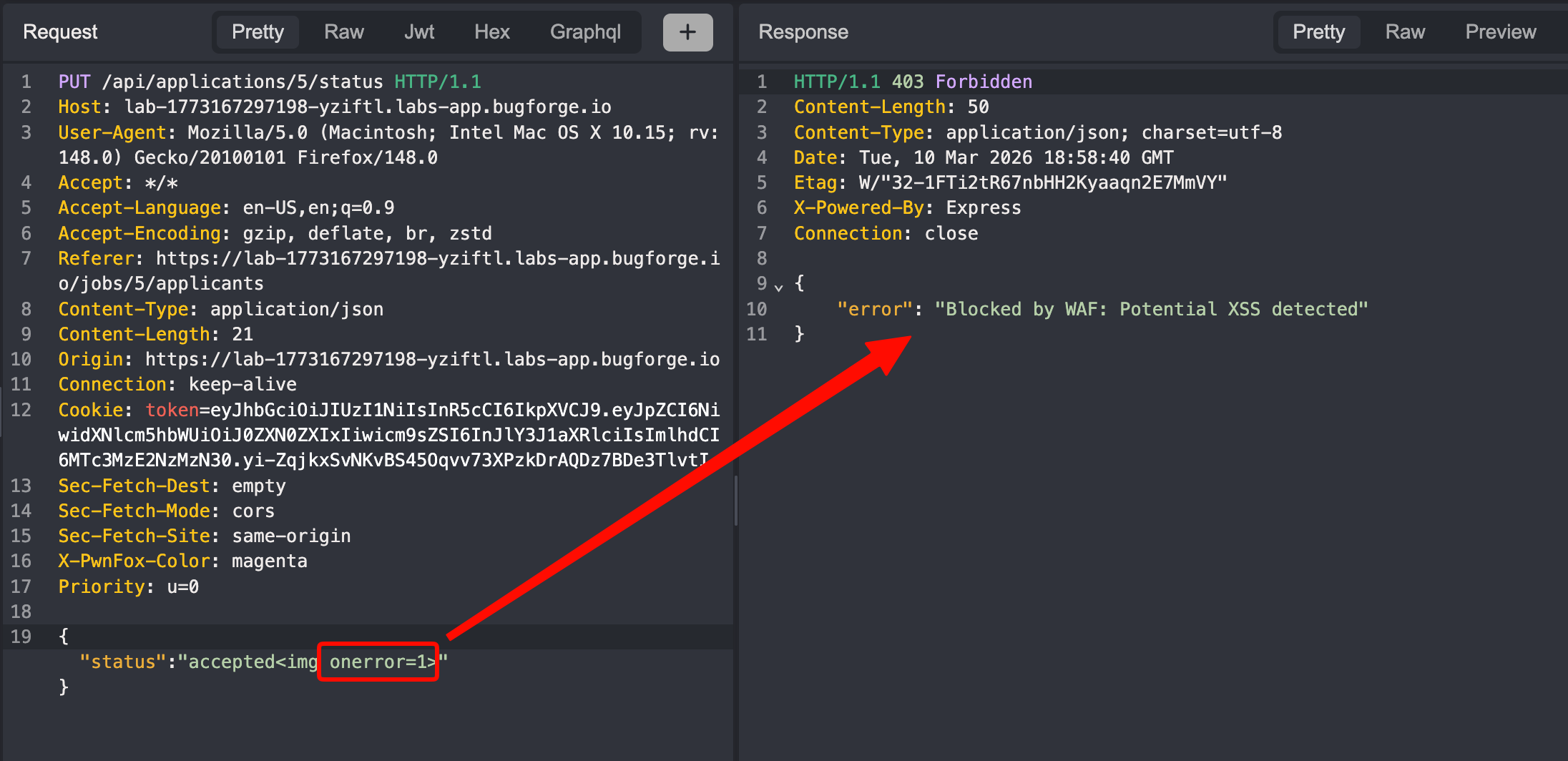Collapse the response JSON body fold arrow
This screenshot has width=1568, height=761.
[x=779, y=286]
